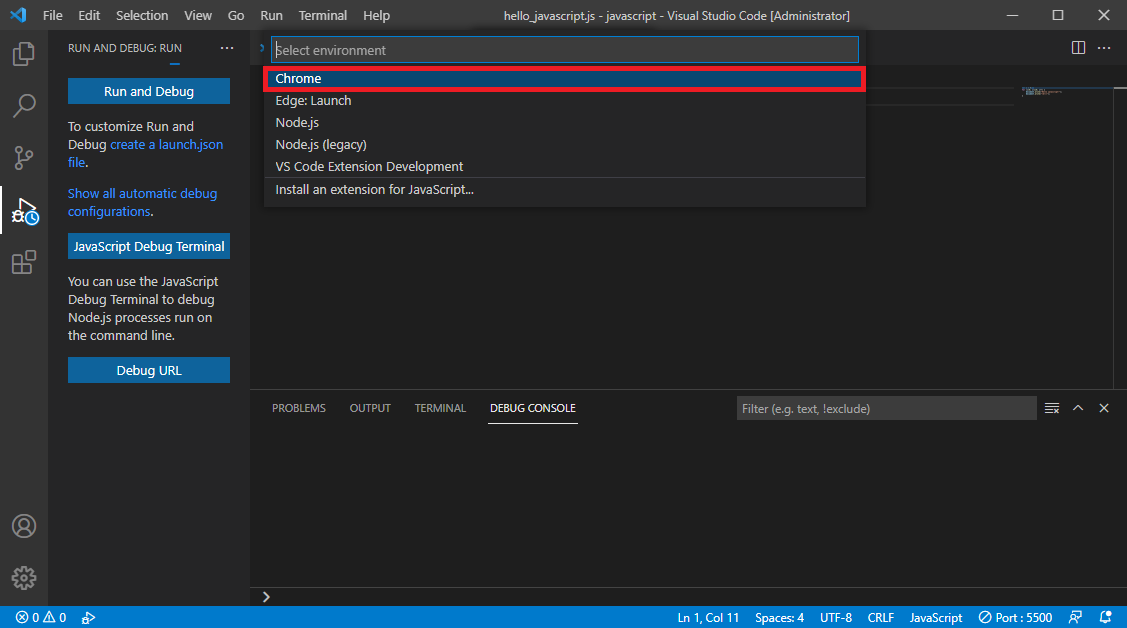This screenshot has width=1127, height=628.
Task: Click the Run and Debug button
Action: click(x=149, y=91)
